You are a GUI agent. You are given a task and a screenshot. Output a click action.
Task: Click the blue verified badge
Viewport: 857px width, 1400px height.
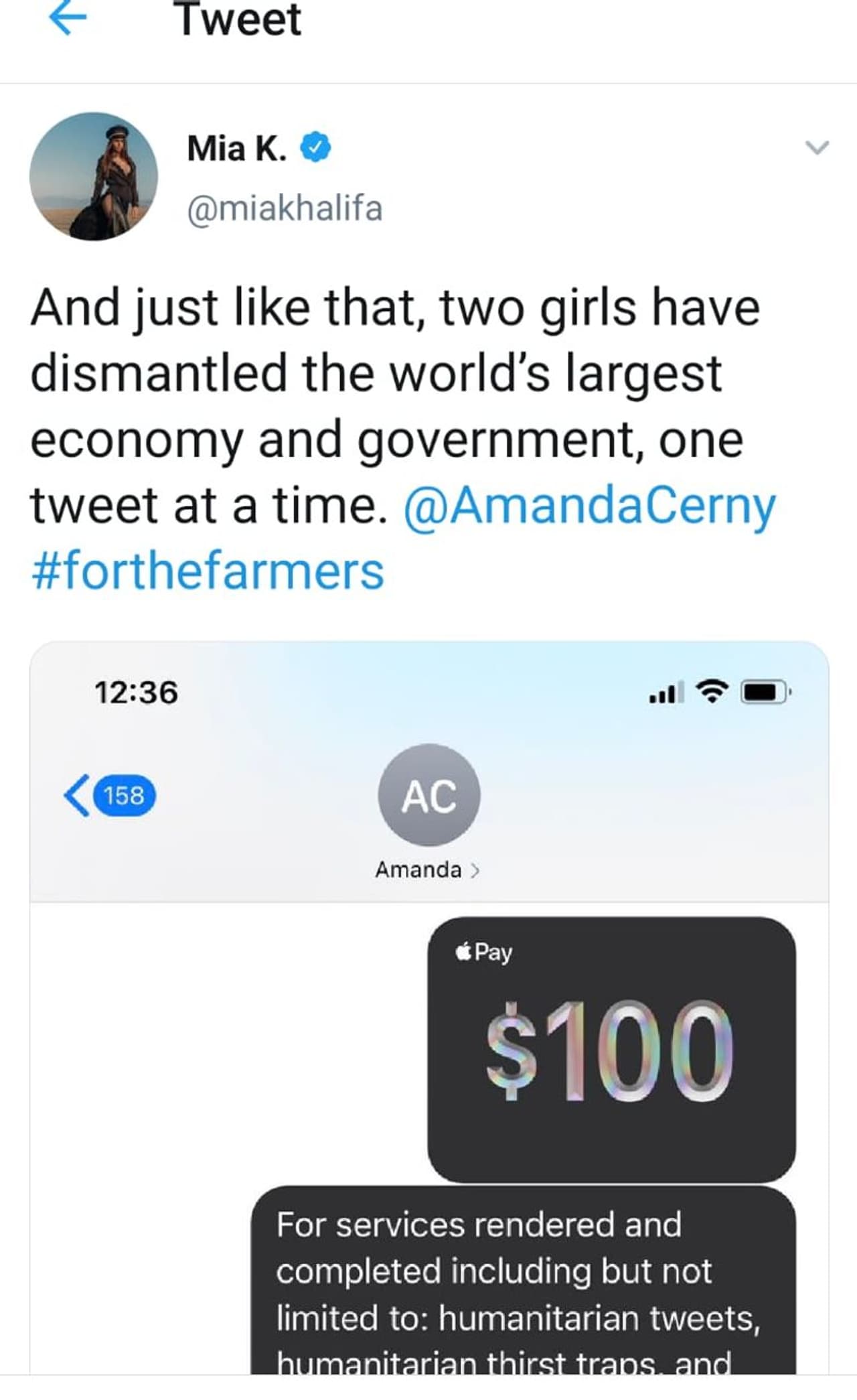(315, 148)
